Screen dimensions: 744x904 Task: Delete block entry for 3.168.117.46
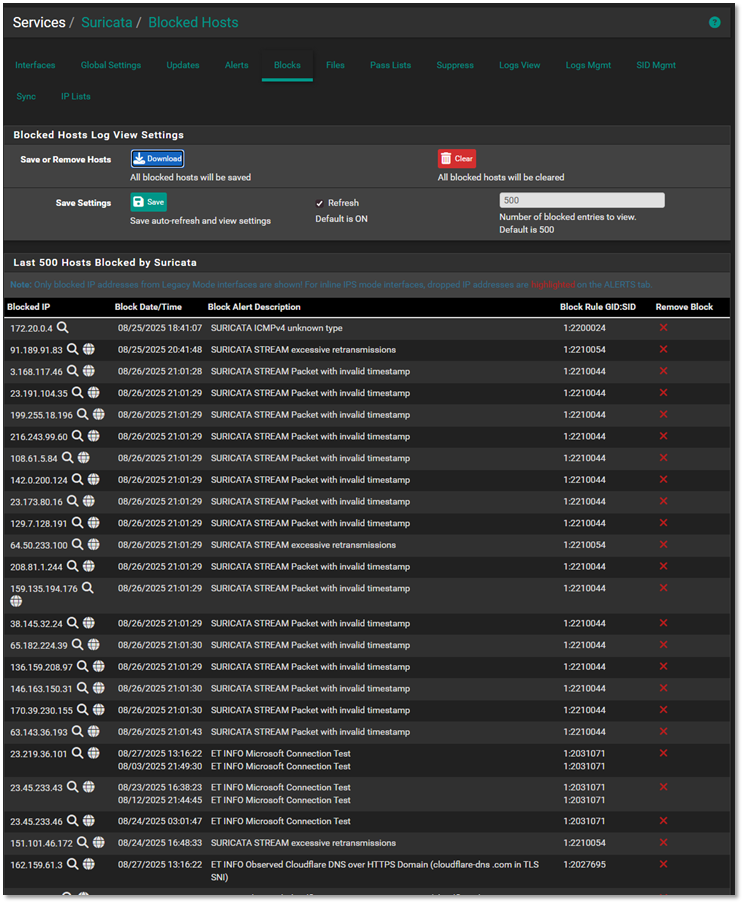coord(664,371)
